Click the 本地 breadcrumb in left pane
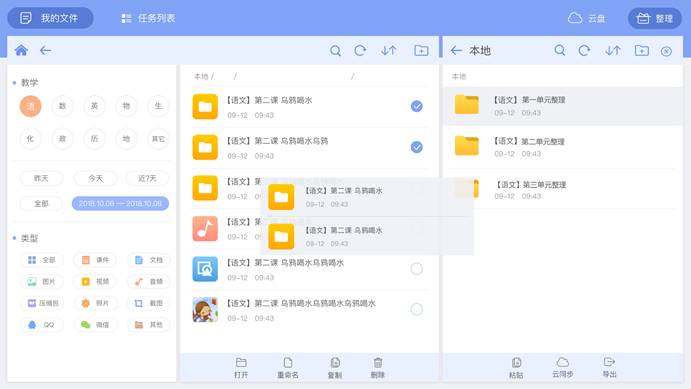Viewport: 691px width, 389px height. pos(201,77)
